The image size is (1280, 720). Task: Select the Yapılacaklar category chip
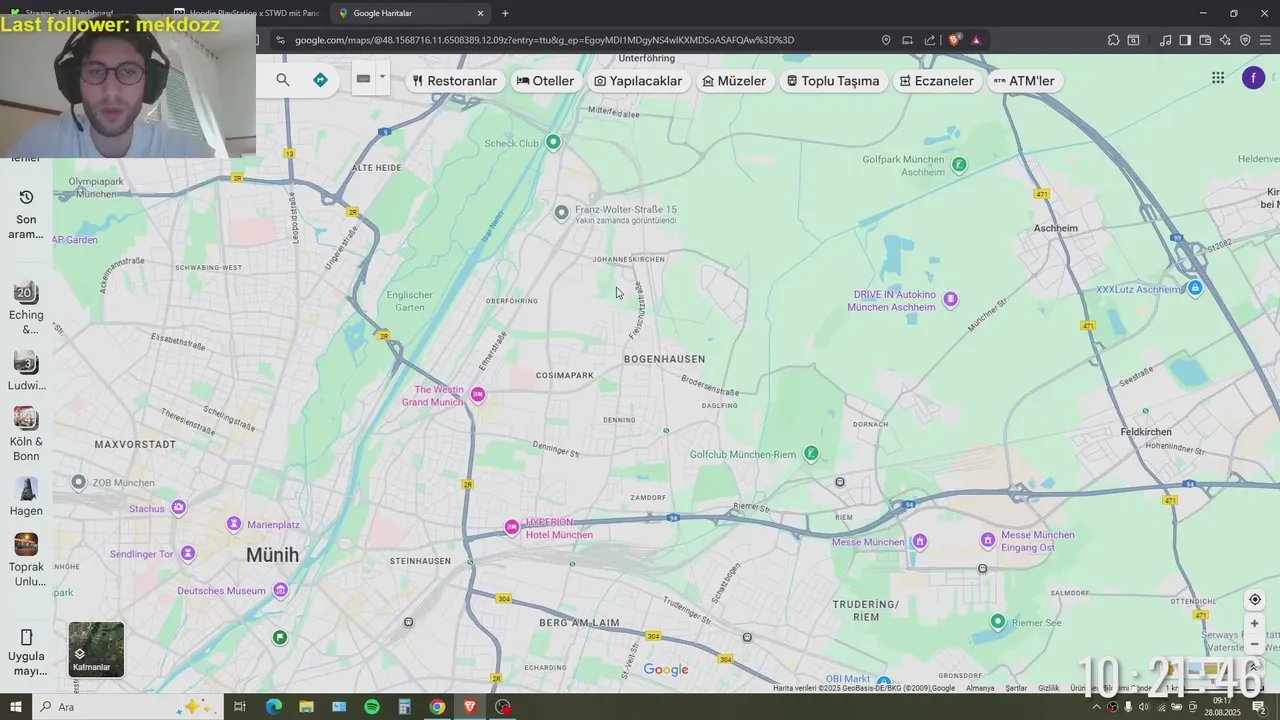[638, 81]
